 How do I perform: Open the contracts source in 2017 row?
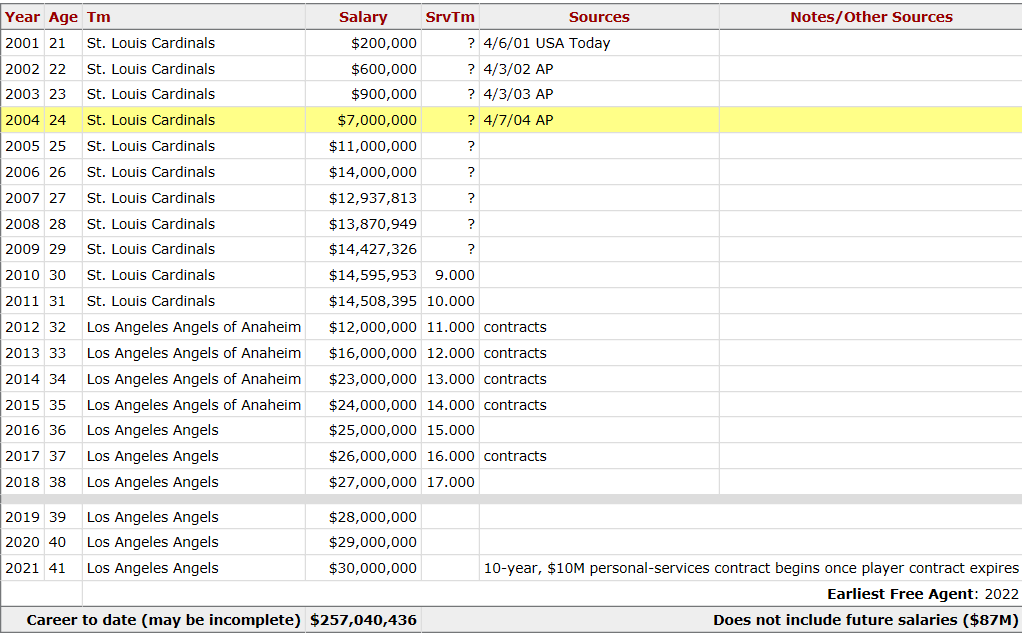(515, 456)
